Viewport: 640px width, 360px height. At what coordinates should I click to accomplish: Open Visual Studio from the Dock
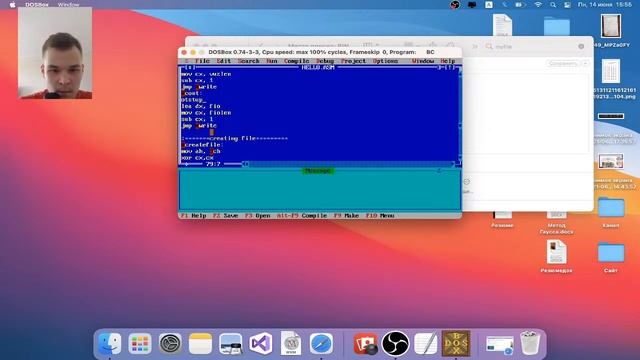coord(260,344)
